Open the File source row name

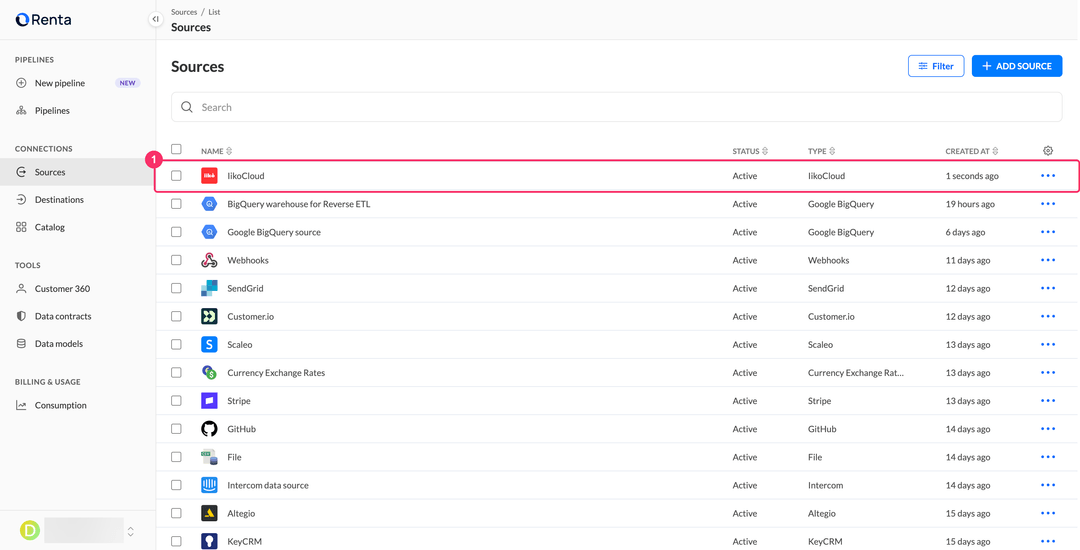pyautogui.click(x=234, y=457)
